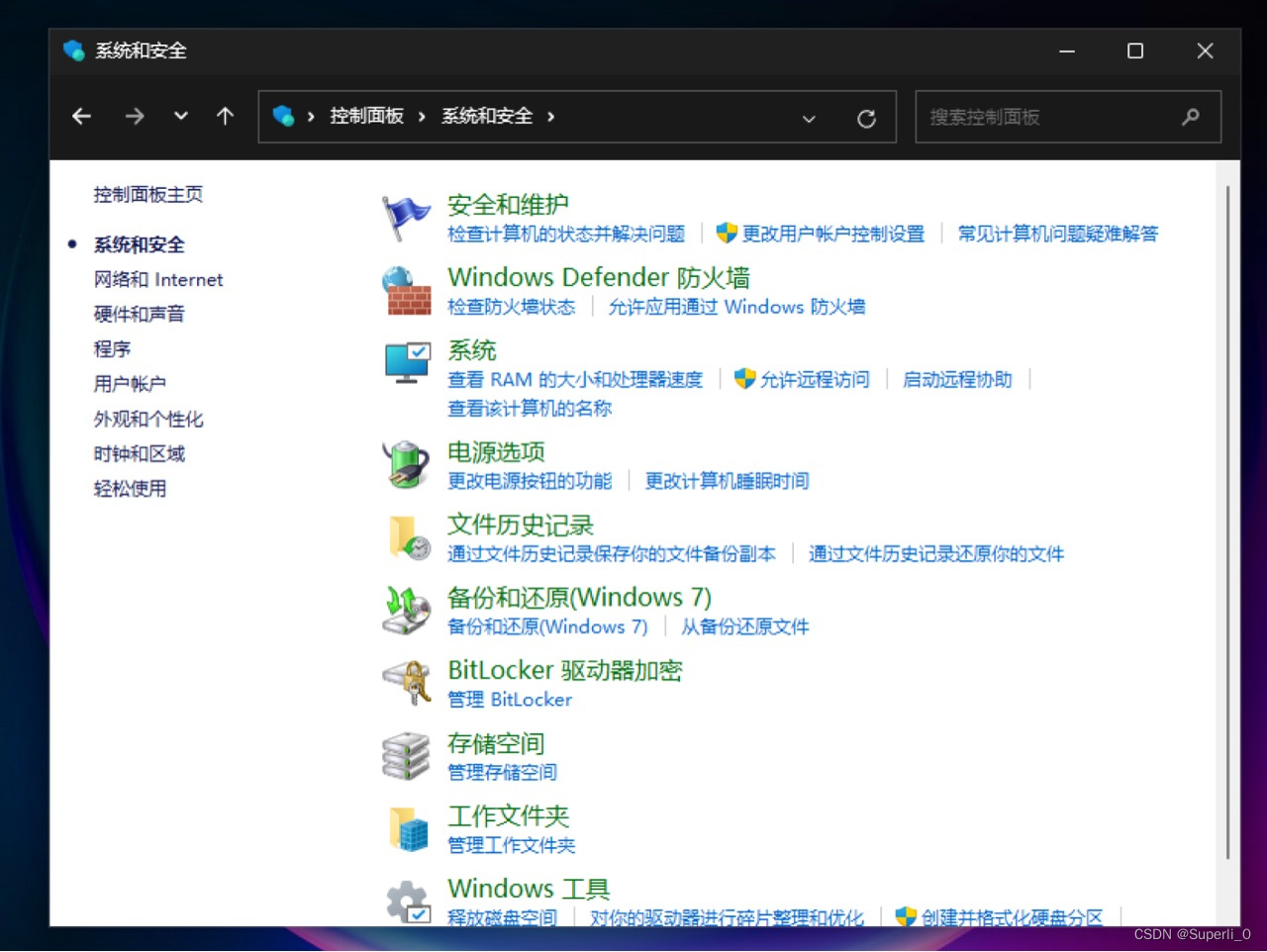
Task: Expand chevron after 系统和安全 in breadcrumb
Action: (x=550, y=117)
